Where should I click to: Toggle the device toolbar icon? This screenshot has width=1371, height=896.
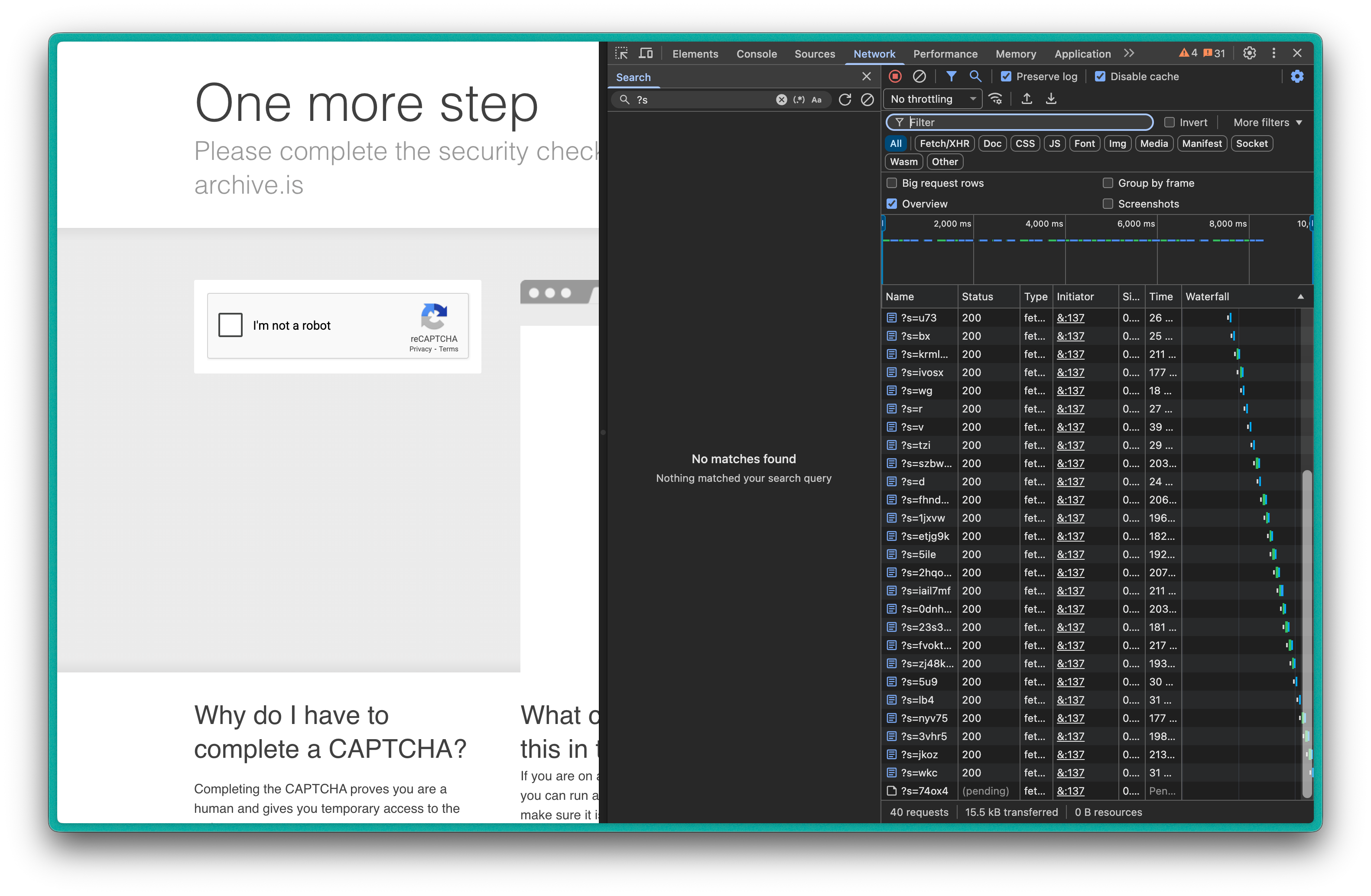[646, 53]
